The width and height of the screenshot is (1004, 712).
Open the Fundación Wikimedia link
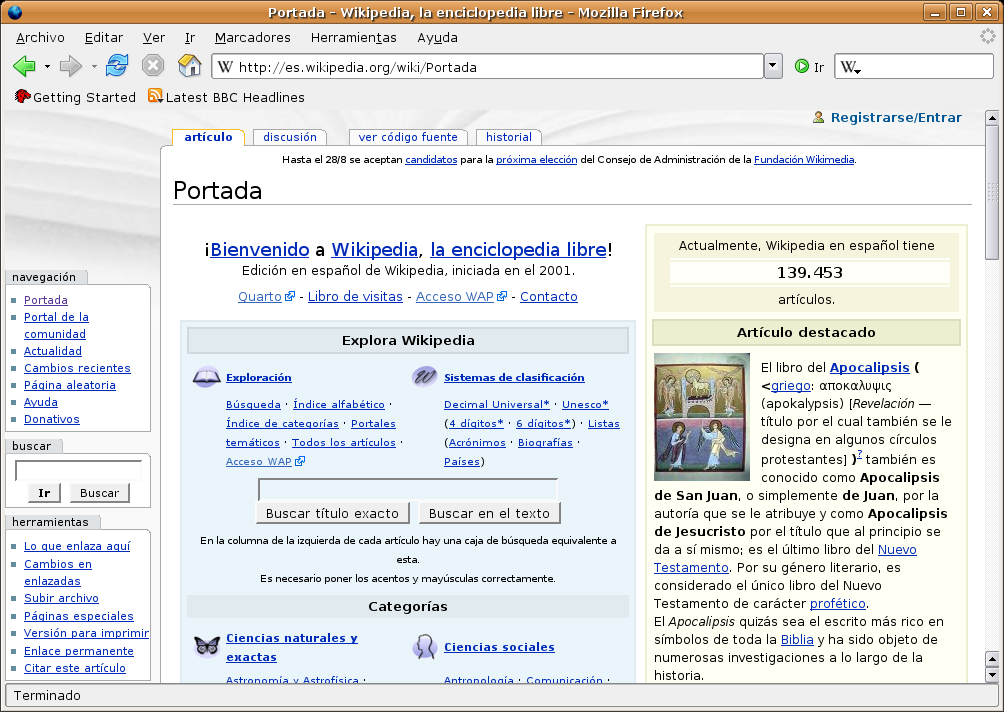tap(804, 159)
